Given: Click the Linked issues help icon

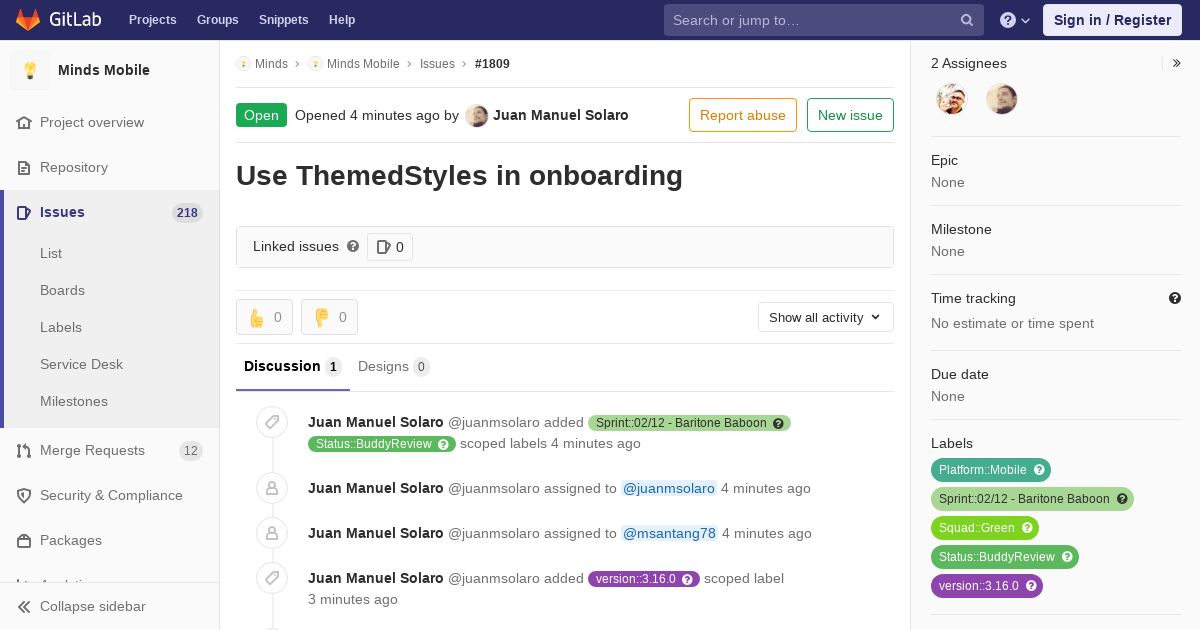Looking at the screenshot, I should (353, 246).
